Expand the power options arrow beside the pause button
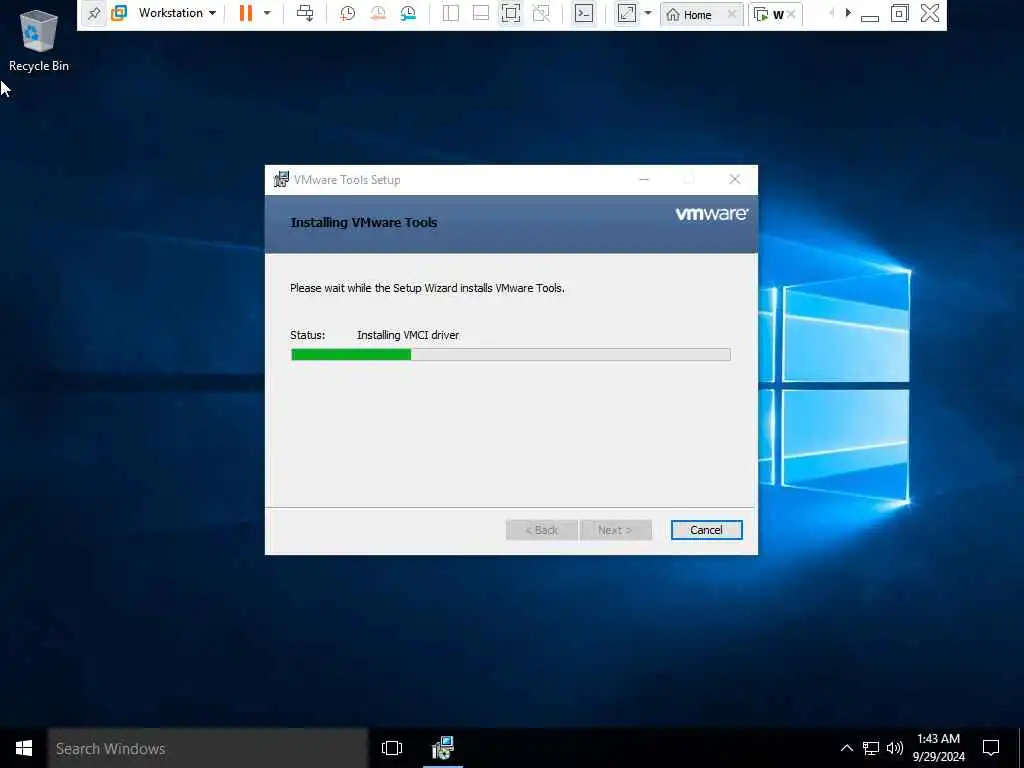The width and height of the screenshot is (1024, 768). pos(267,13)
